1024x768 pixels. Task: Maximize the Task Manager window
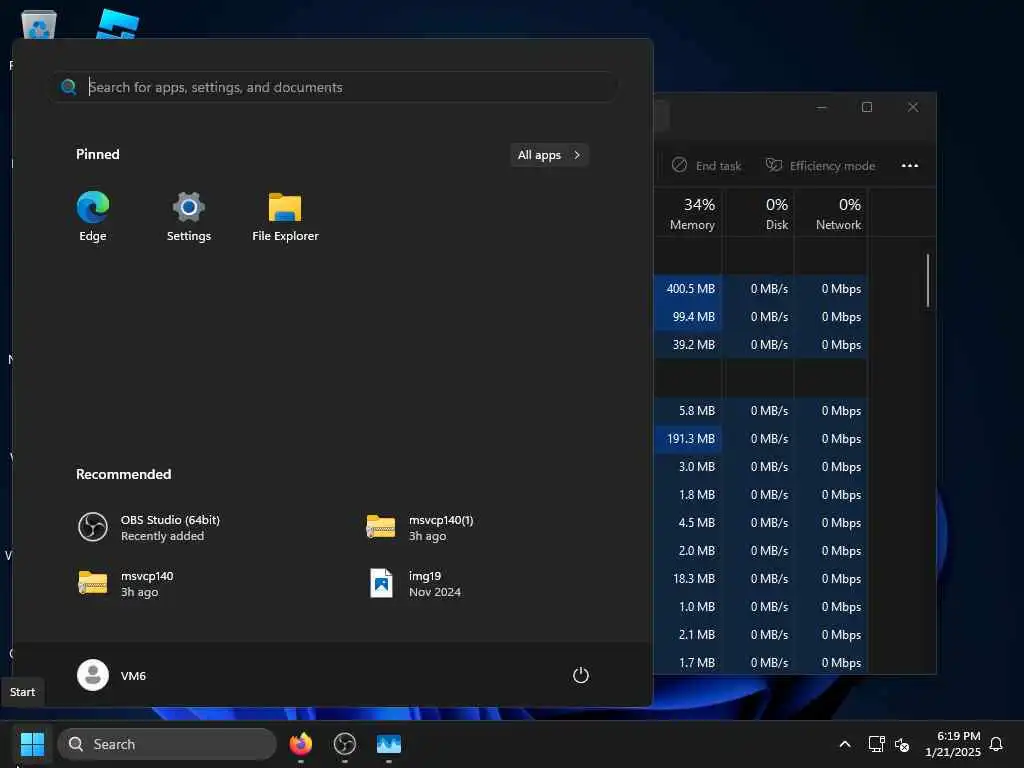[x=867, y=107]
